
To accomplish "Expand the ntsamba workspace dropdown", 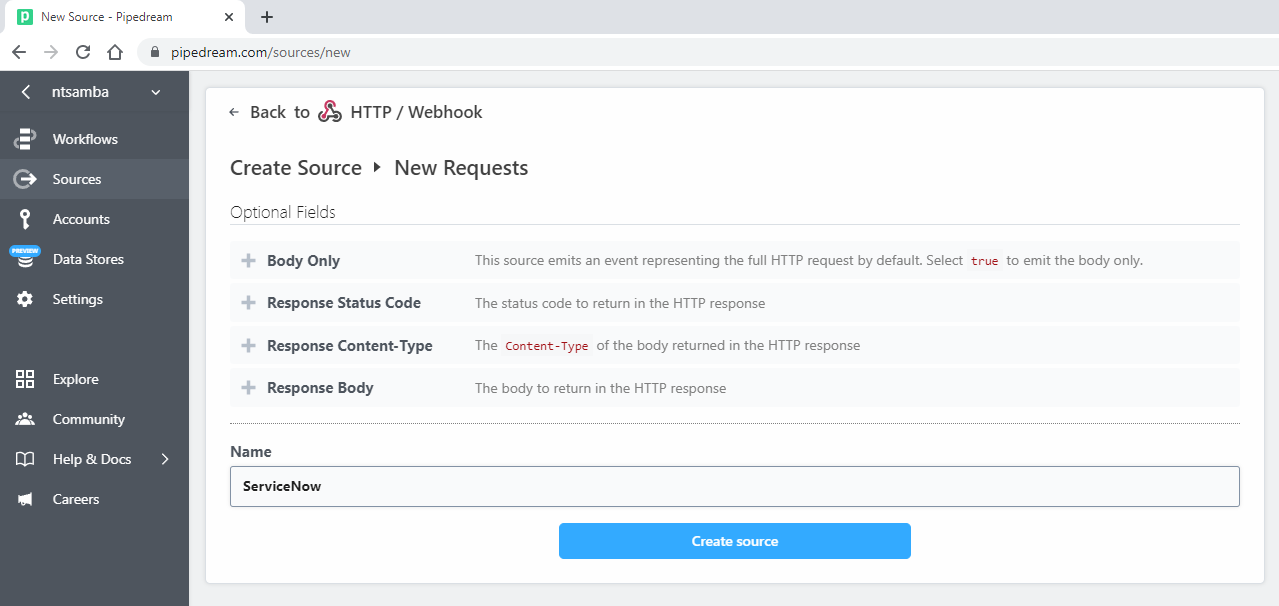I will coord(155,91).
